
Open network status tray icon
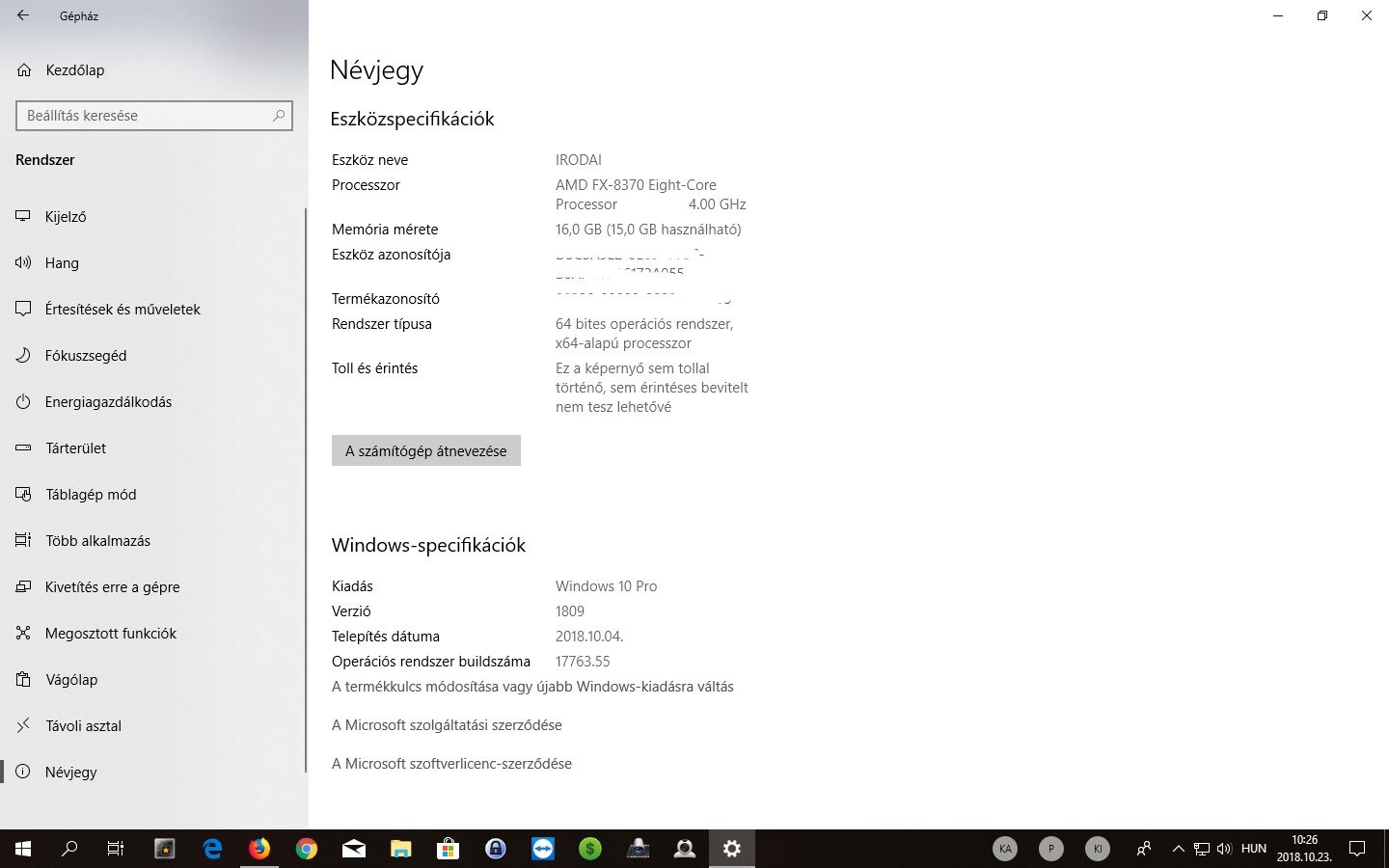(x=1202, y=849)
